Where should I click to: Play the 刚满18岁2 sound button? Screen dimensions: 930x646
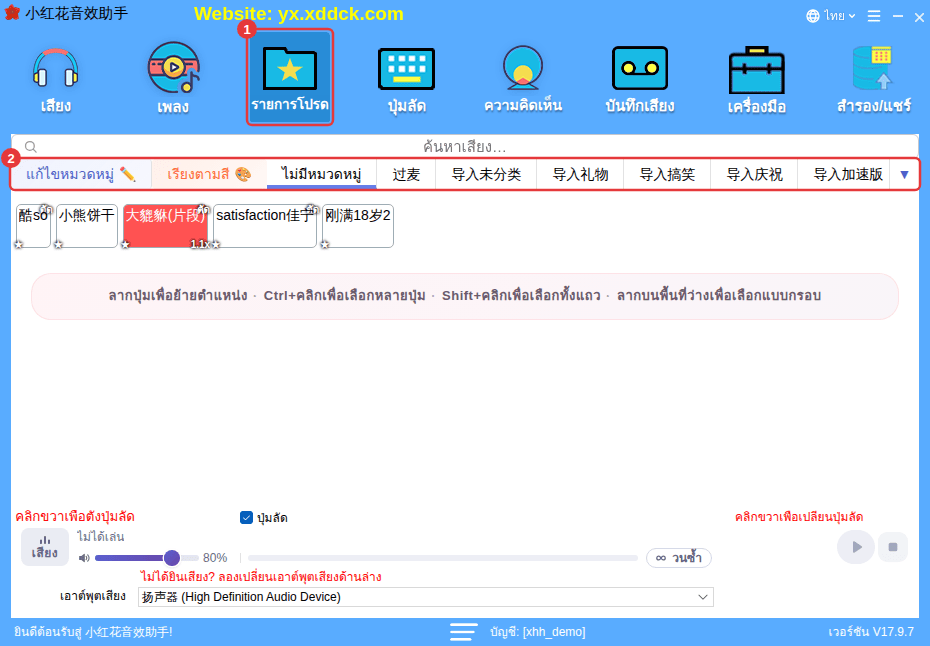tap(358, 225)
